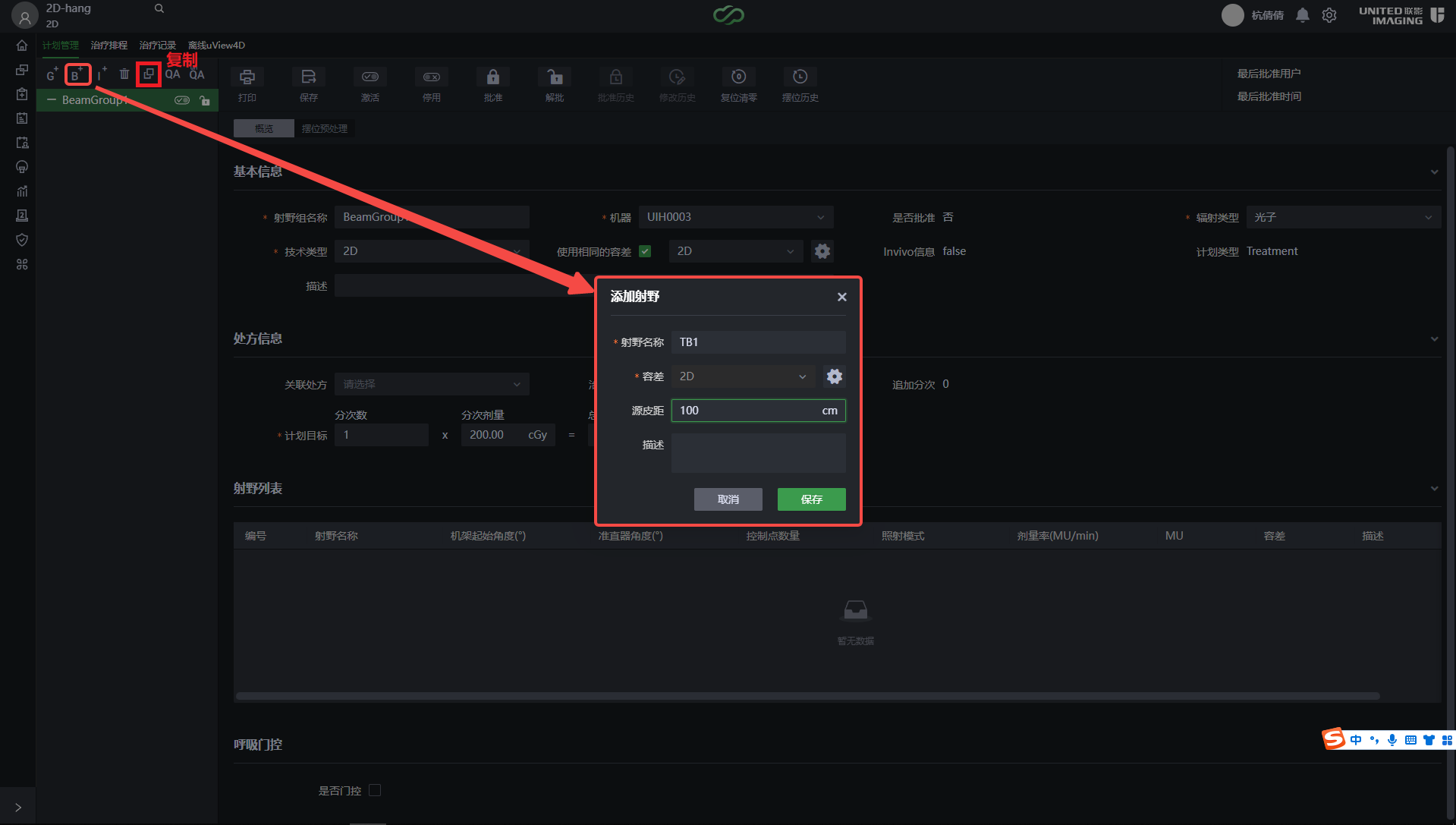Select the 概览 overview tab
This screenshot has height=825, width=1456.
[264, 128]
